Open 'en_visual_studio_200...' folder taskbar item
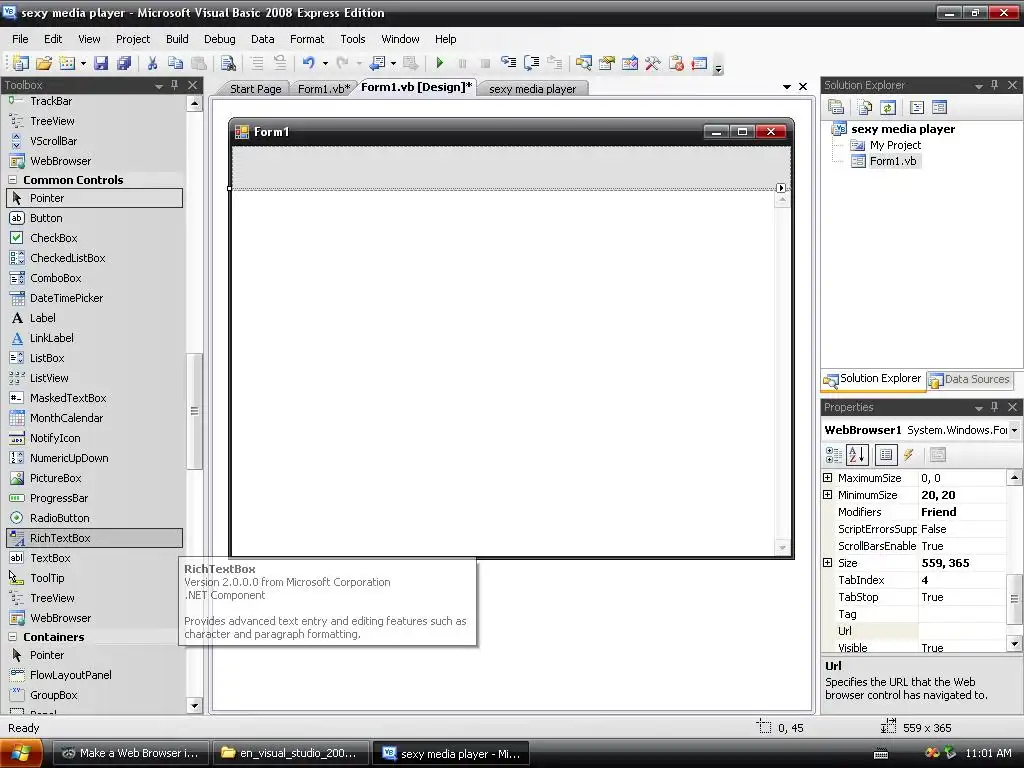The image size is (1024, 768). tap(291, 753)
